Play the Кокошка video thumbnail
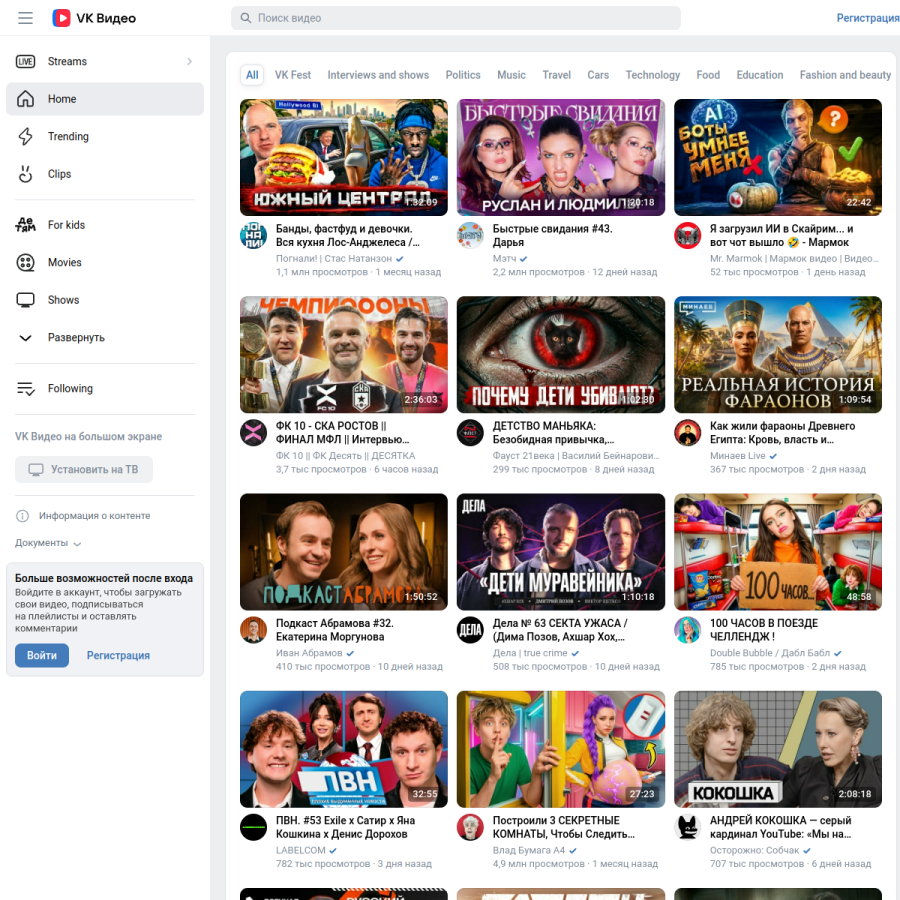Image resolution: width=900 pixels, height=900 pixels. point(778,749)
